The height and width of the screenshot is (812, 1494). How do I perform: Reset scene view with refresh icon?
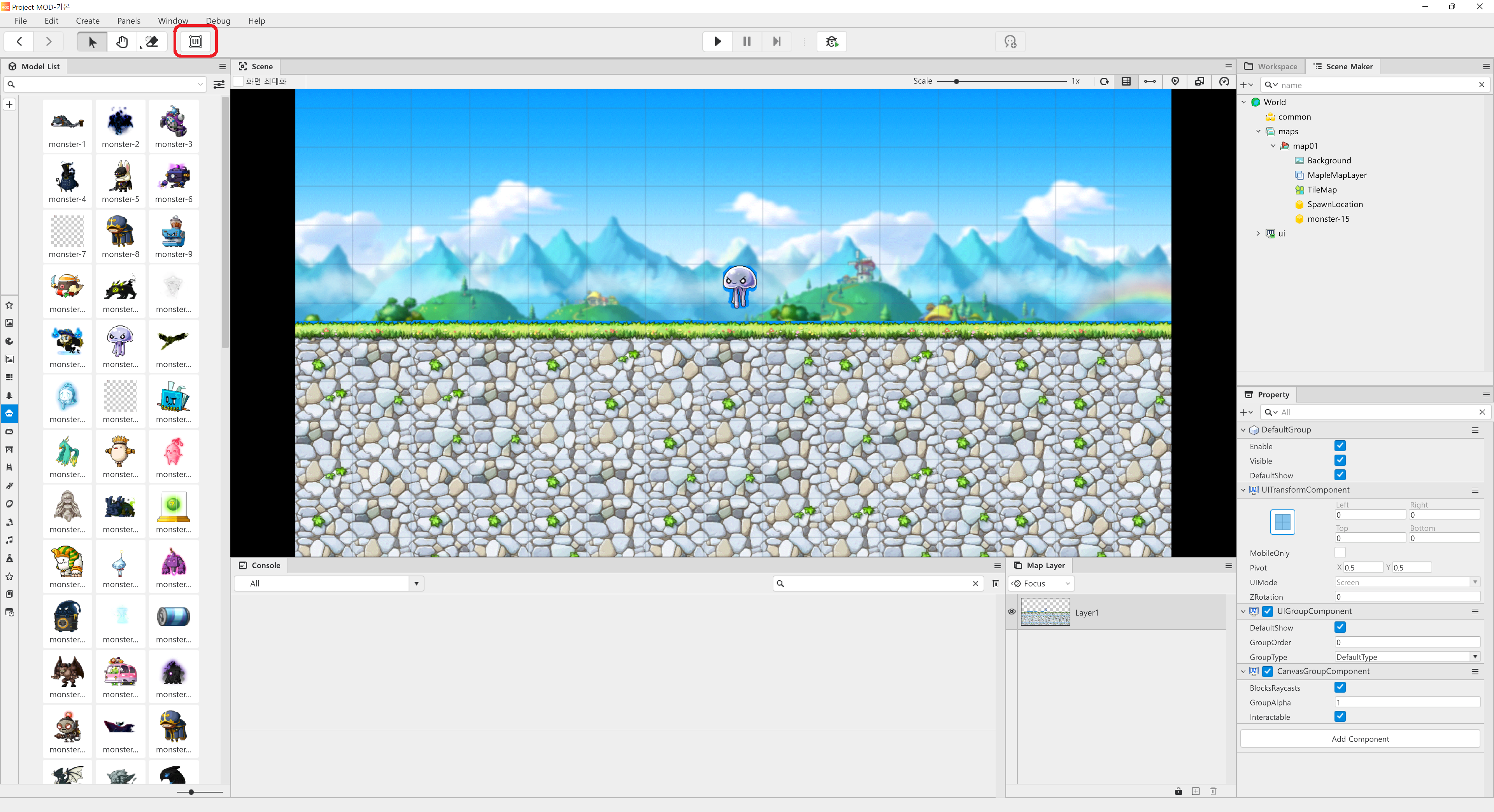pos(1104,81)
